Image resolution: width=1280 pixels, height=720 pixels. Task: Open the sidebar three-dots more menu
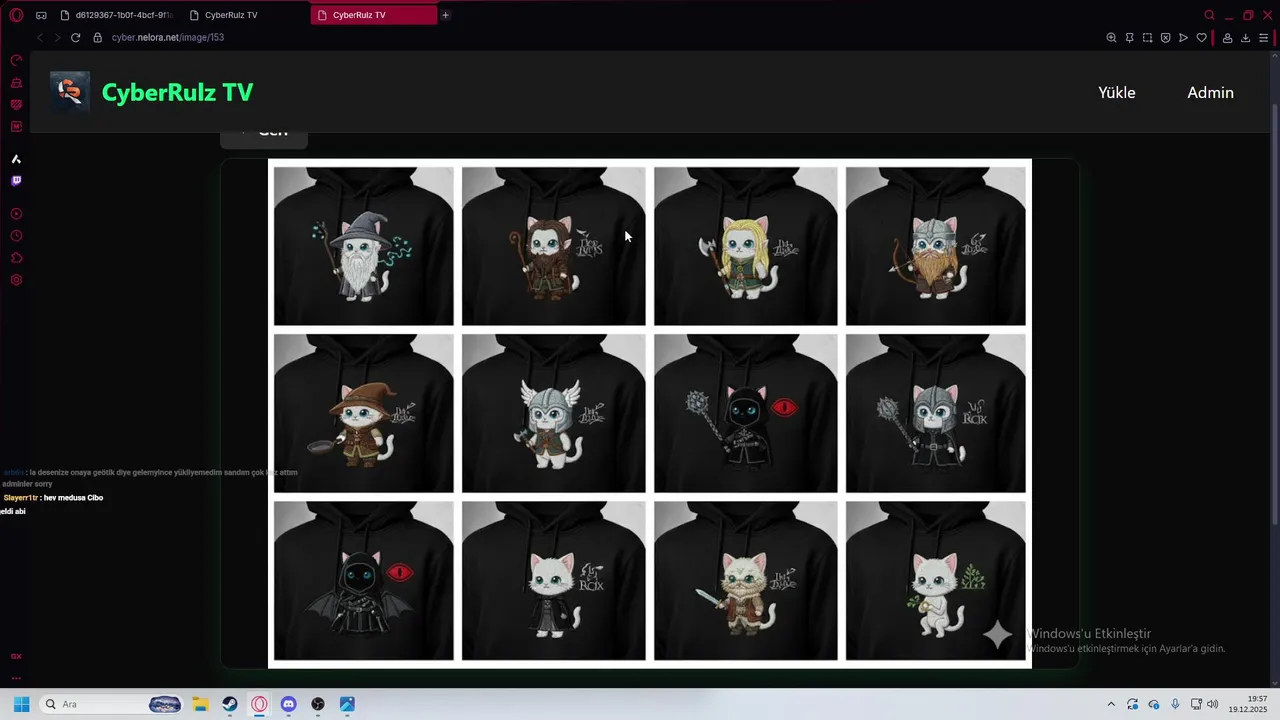(16, 678)
